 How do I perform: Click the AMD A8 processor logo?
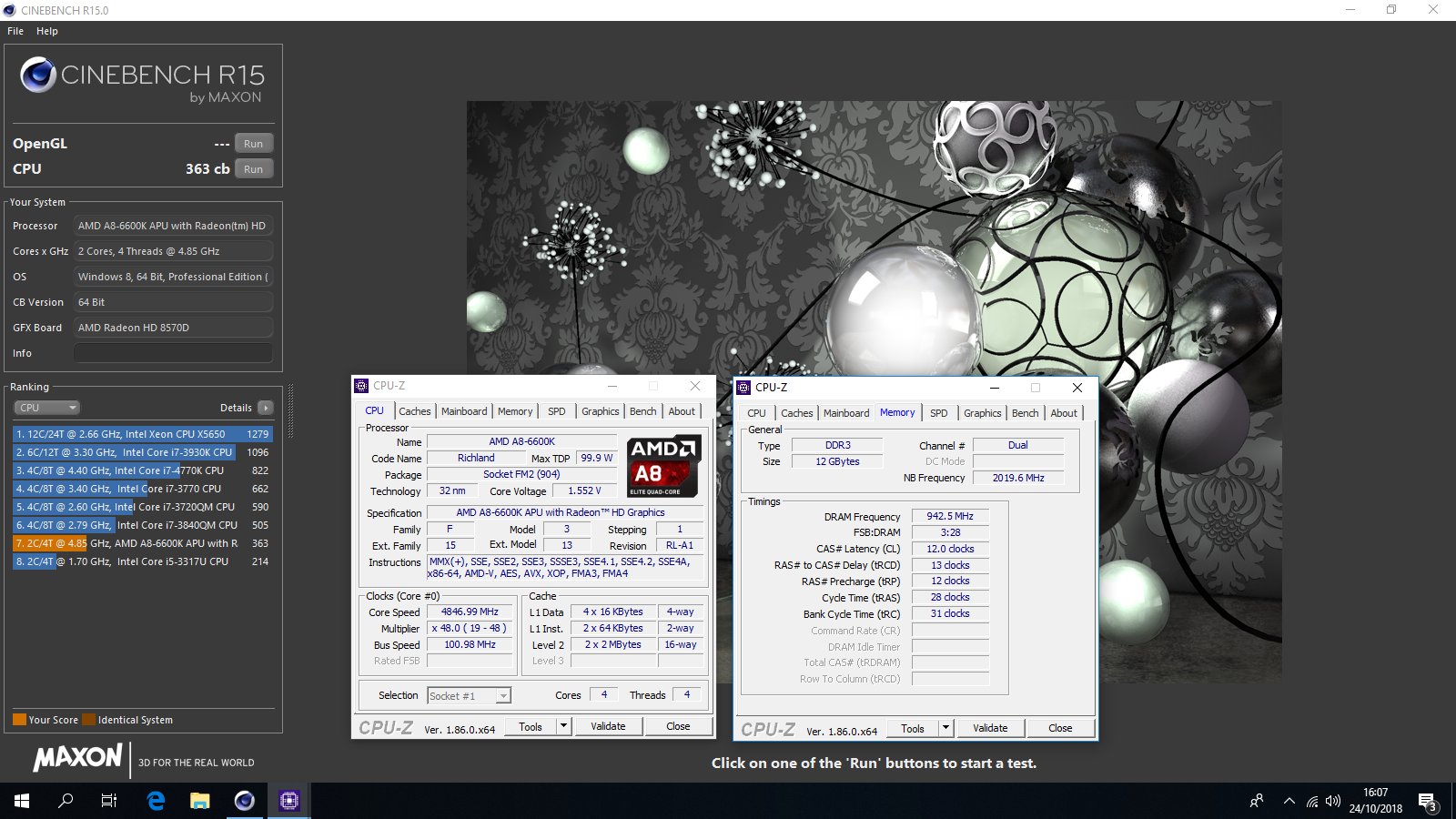[x=664, y=465]
